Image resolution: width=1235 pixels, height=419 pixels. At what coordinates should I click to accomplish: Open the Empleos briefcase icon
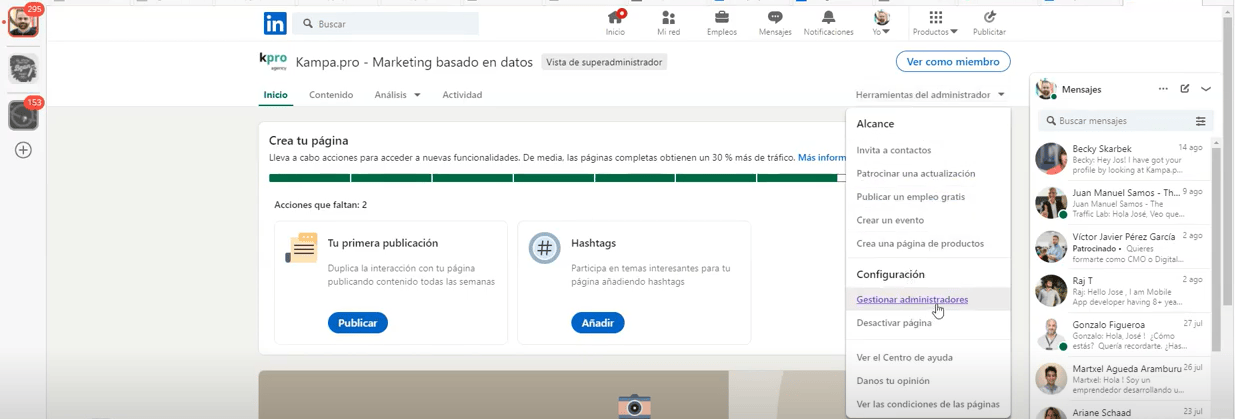[721, 23]
